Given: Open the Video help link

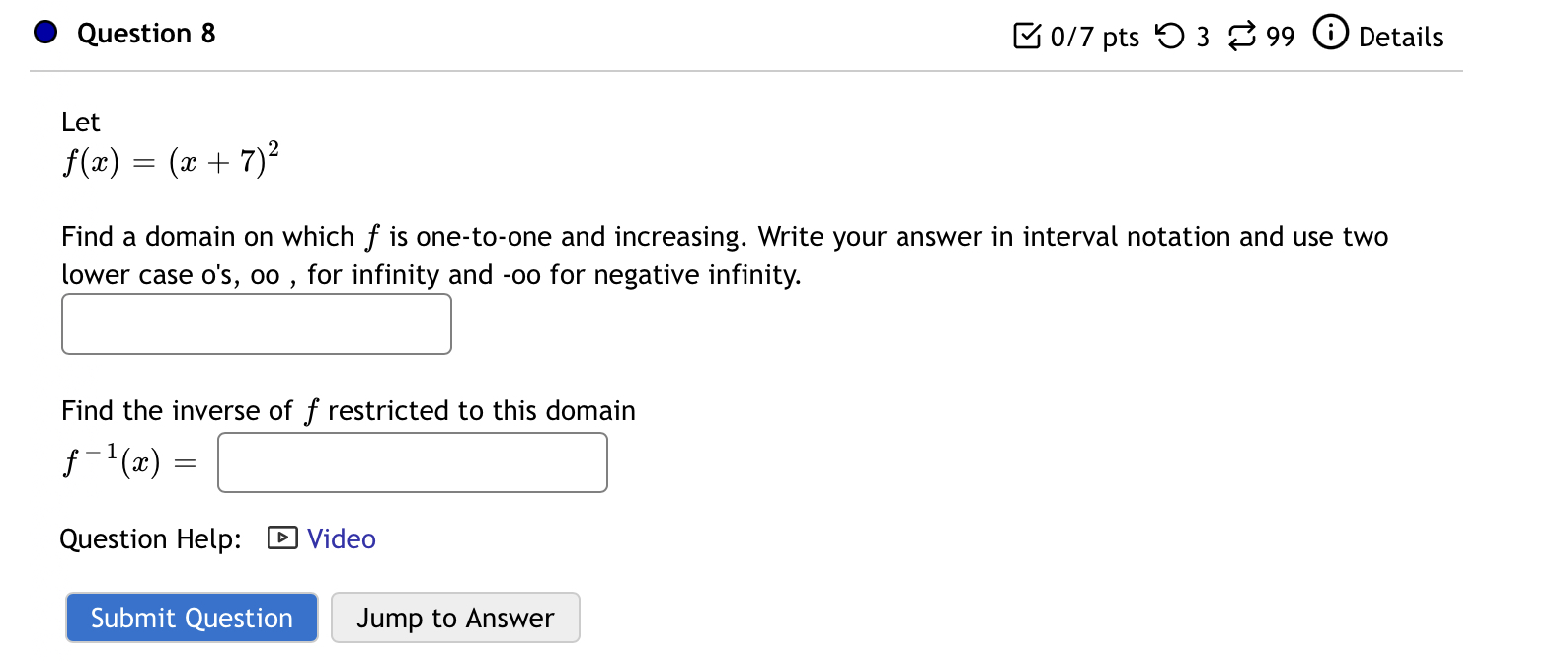Looking at the screenshot, I should point(340,539).
